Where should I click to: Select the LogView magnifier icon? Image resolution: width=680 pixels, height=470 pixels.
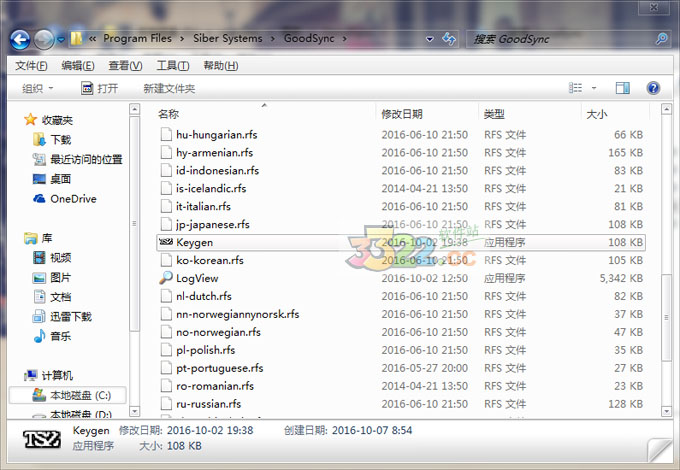166,277
